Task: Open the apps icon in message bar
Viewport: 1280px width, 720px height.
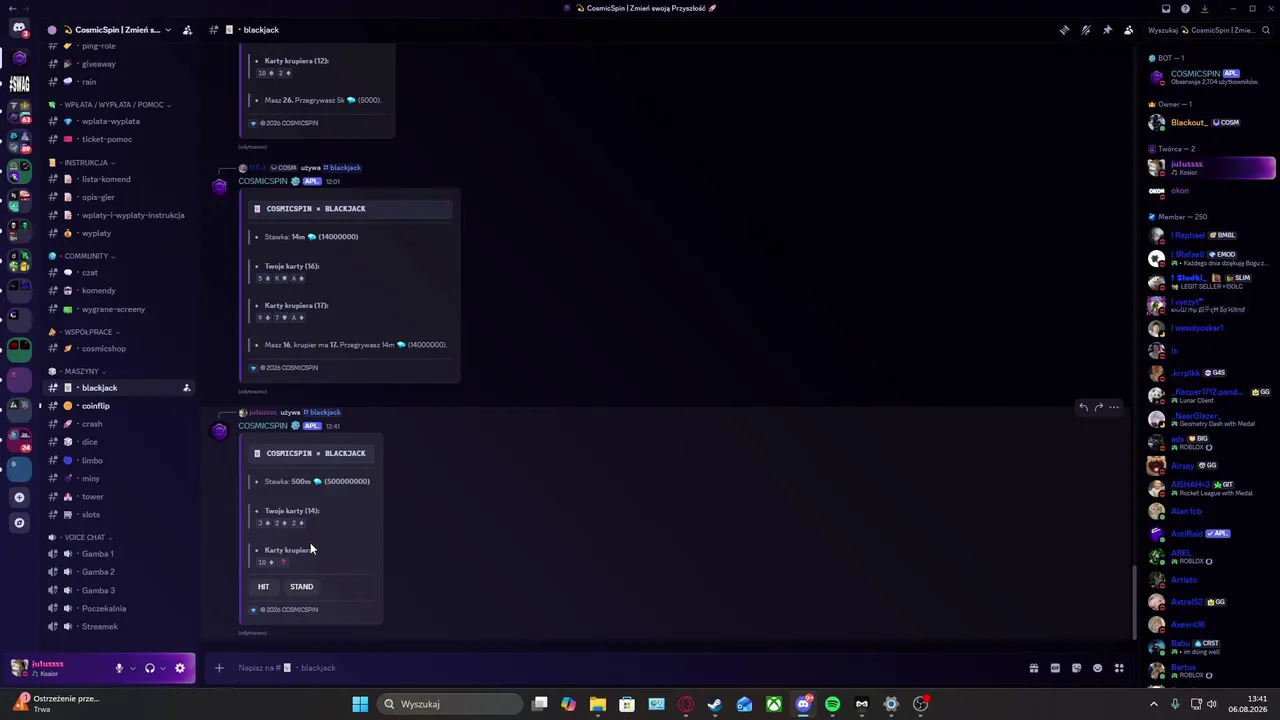Action: click(1119, 668)
